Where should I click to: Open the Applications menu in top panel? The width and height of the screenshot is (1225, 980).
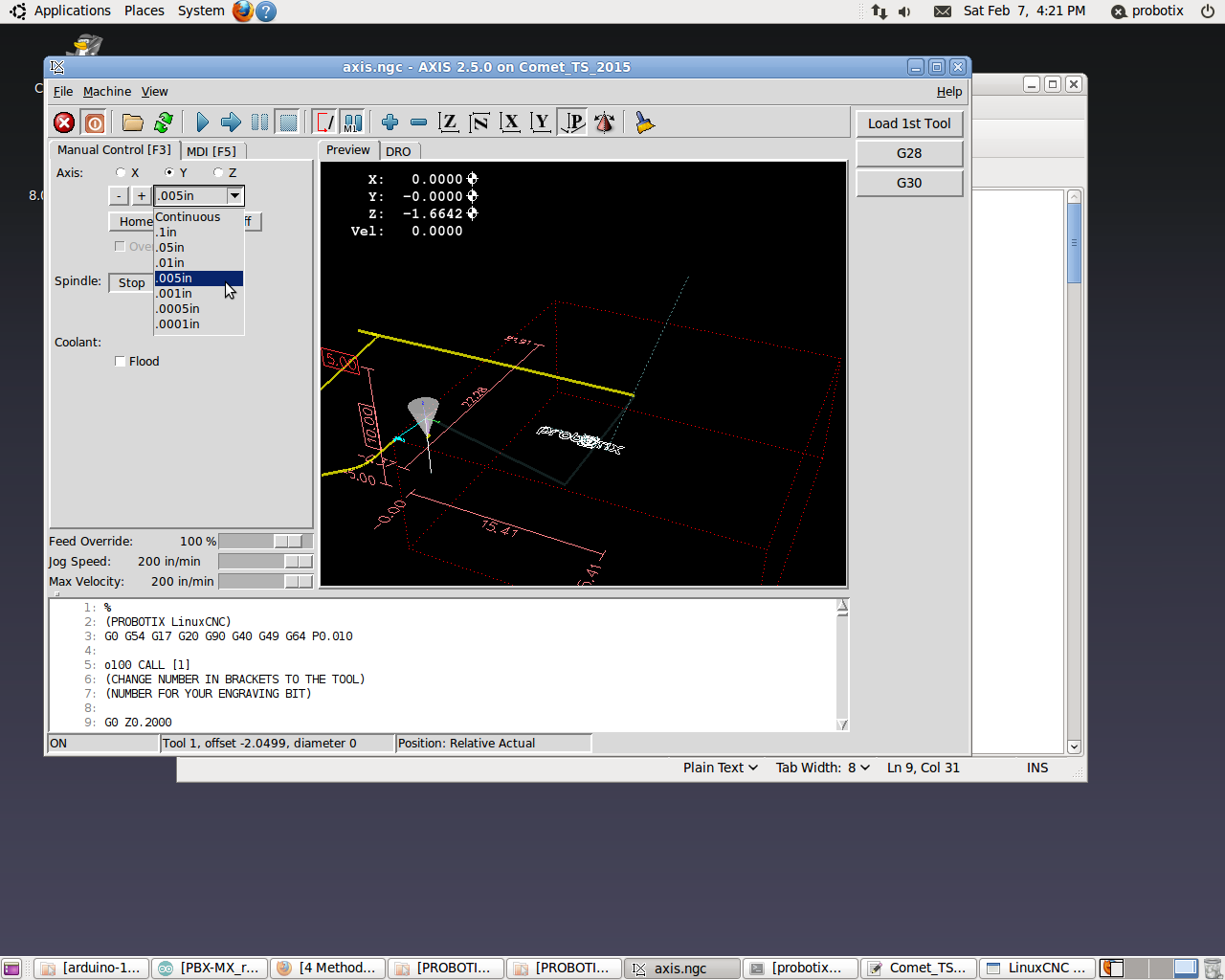pos(72,11)
